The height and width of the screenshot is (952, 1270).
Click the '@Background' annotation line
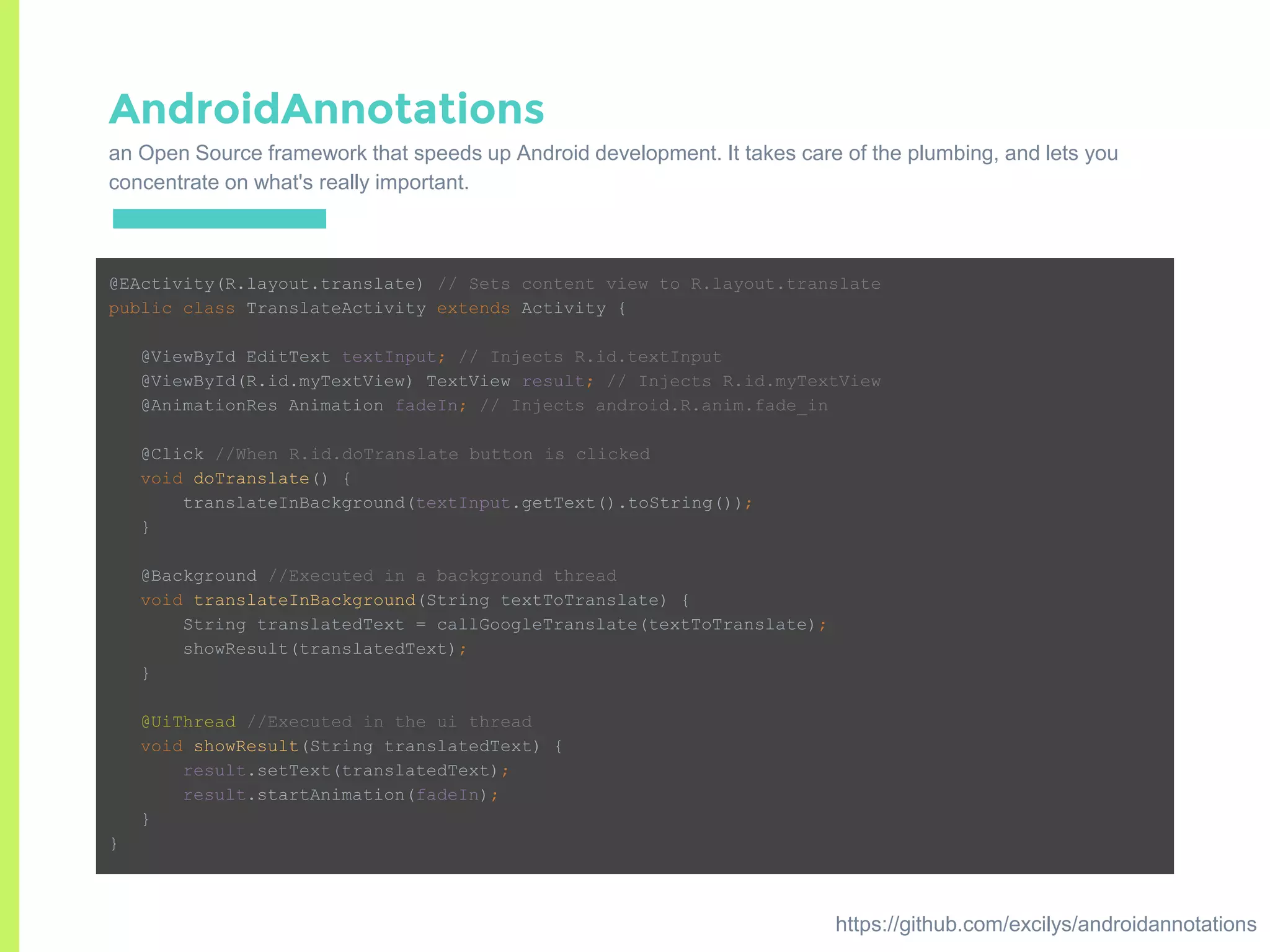378,576
